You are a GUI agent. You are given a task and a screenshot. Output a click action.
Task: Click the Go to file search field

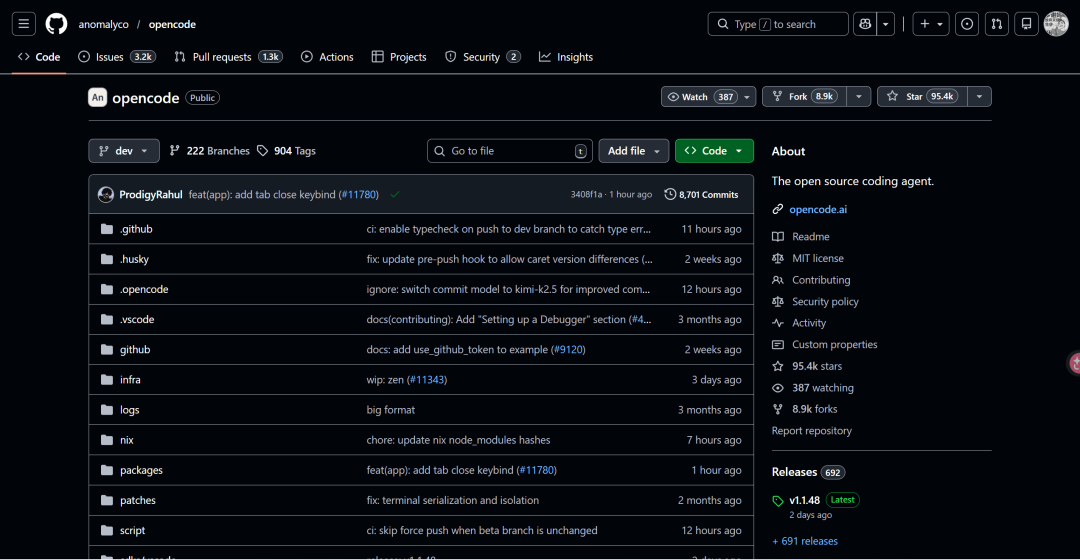click(x=510, y=151)
